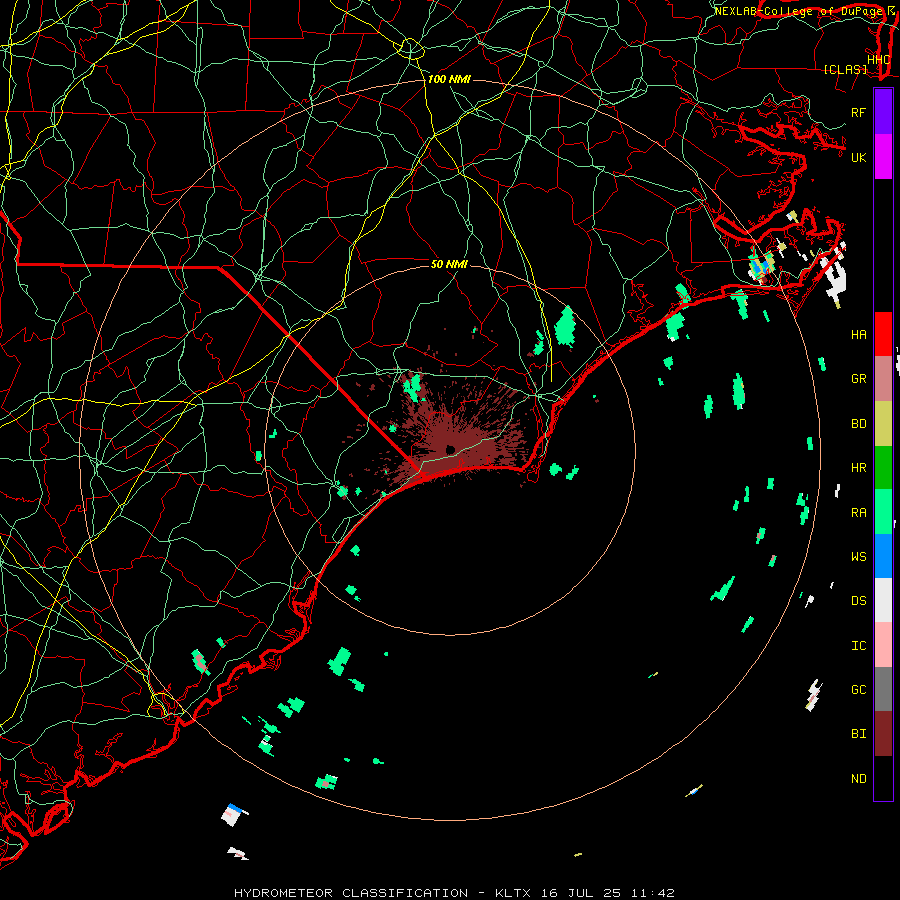Click the 11:42 time stamp
The width and height of the screenshot is (900, 900).
[x=653, y=893]
